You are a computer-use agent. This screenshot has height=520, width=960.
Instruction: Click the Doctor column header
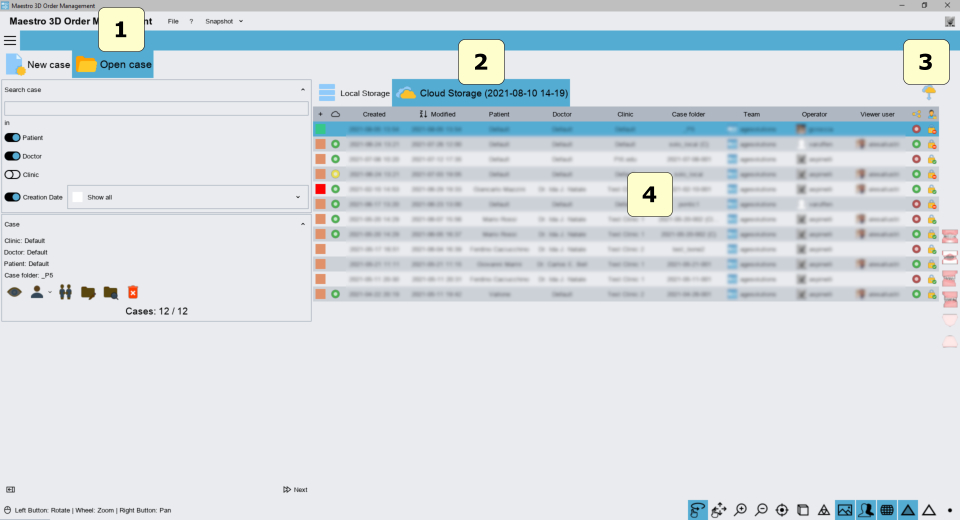tap(562, 115)
